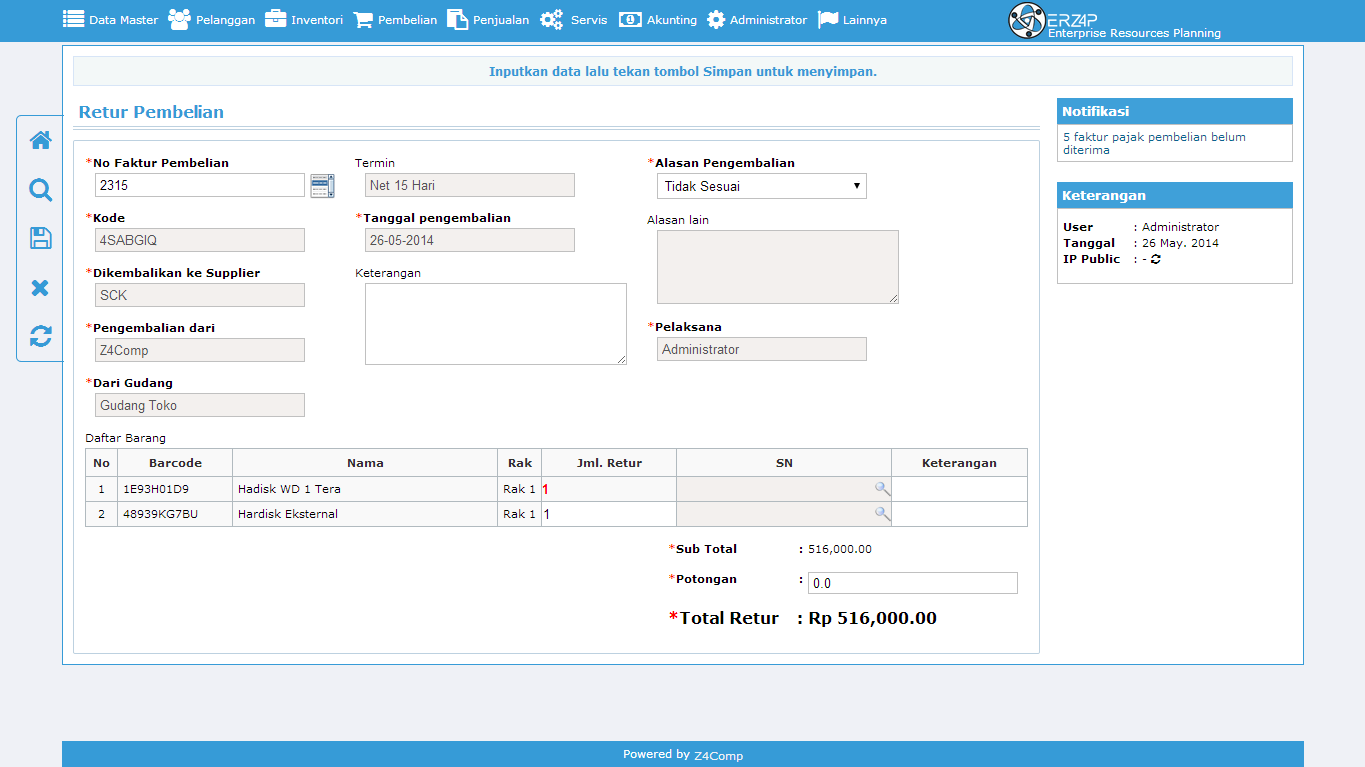This screenshot has height=767, width=1365.
Task: Click the Hardisk Eksternal name cell
Action: point(365,514)
